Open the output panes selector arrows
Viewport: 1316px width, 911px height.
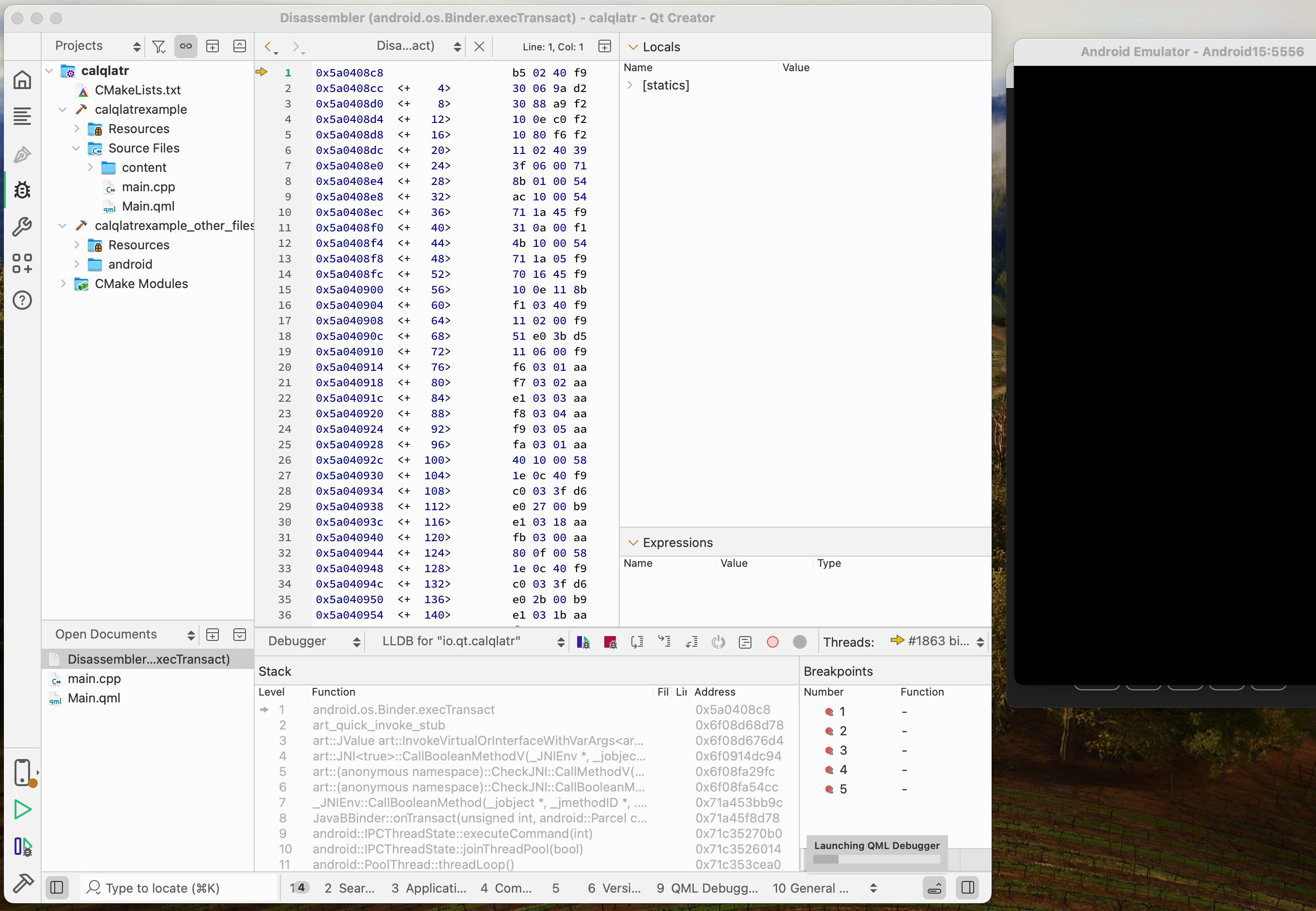(x=873, y=888)
